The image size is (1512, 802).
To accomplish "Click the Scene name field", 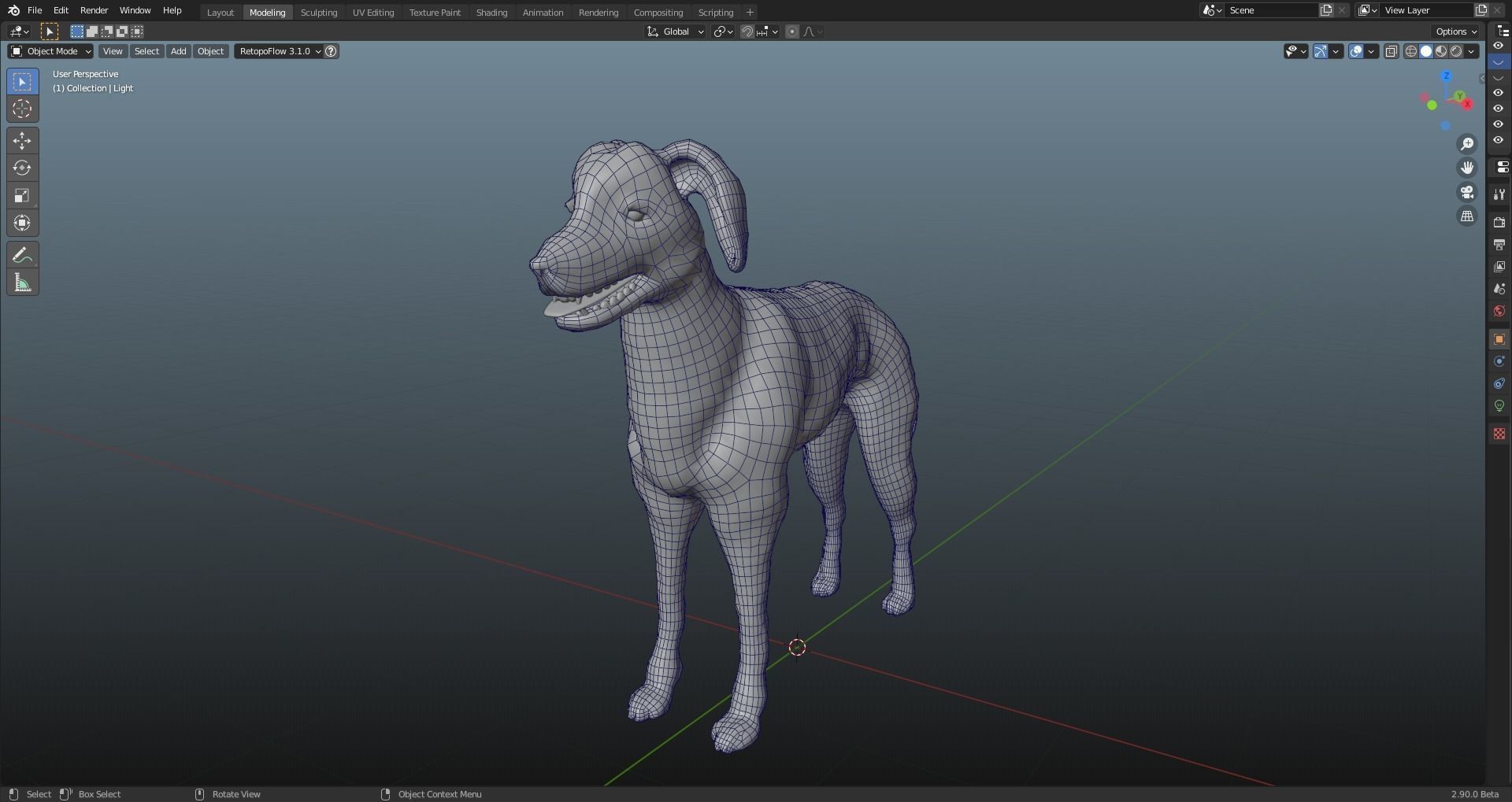I will [1272, 10].
